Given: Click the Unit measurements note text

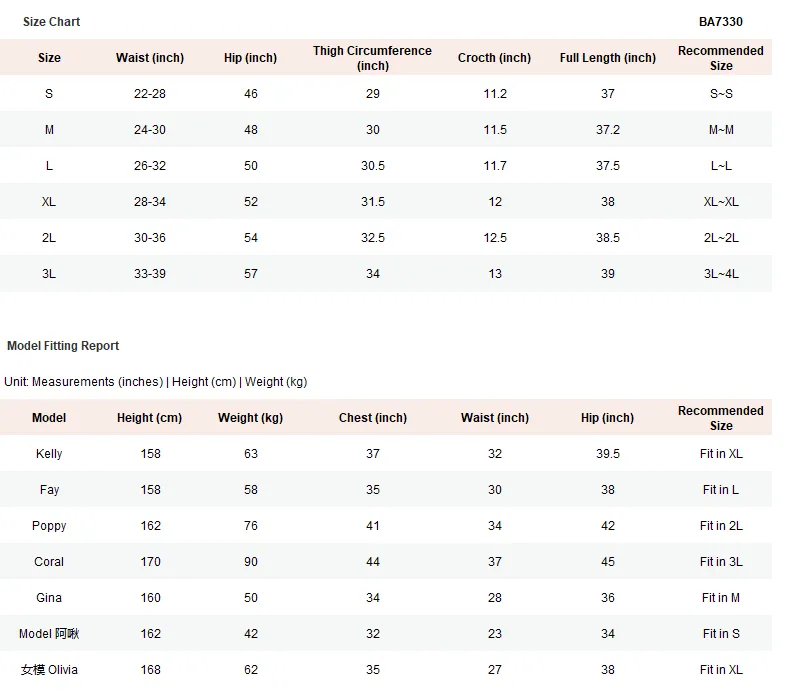Looking at the screenshot, I should click(156, 382).
